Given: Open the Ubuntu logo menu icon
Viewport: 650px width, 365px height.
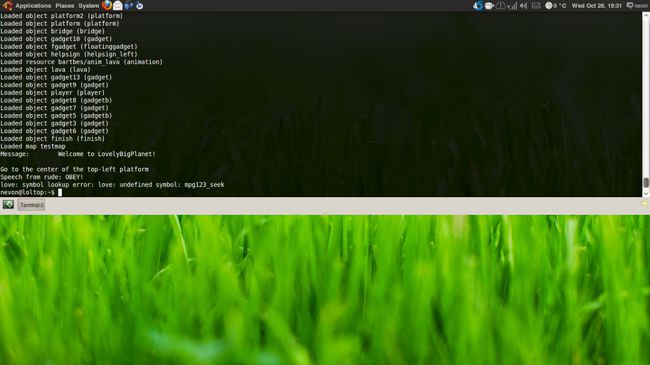Looking at the screenshot, I should [x=7, y=5].
